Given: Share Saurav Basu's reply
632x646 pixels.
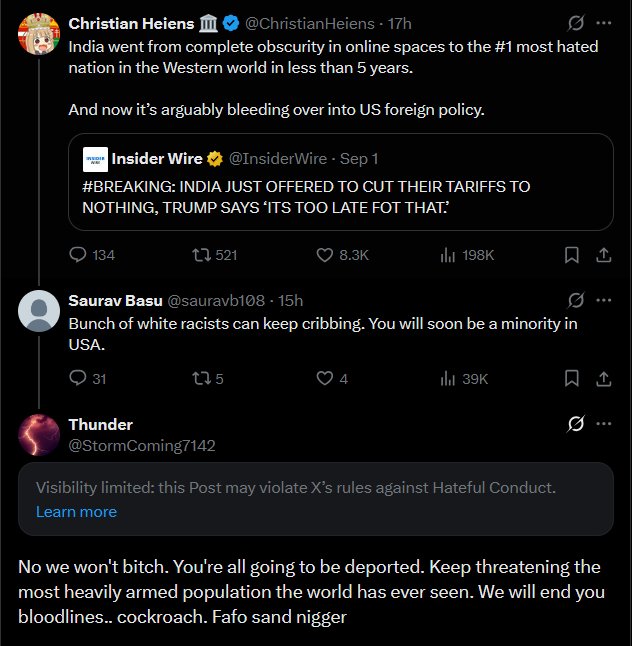Looking at the screenshot, I should pyautogui.click(x=604, y=379).
